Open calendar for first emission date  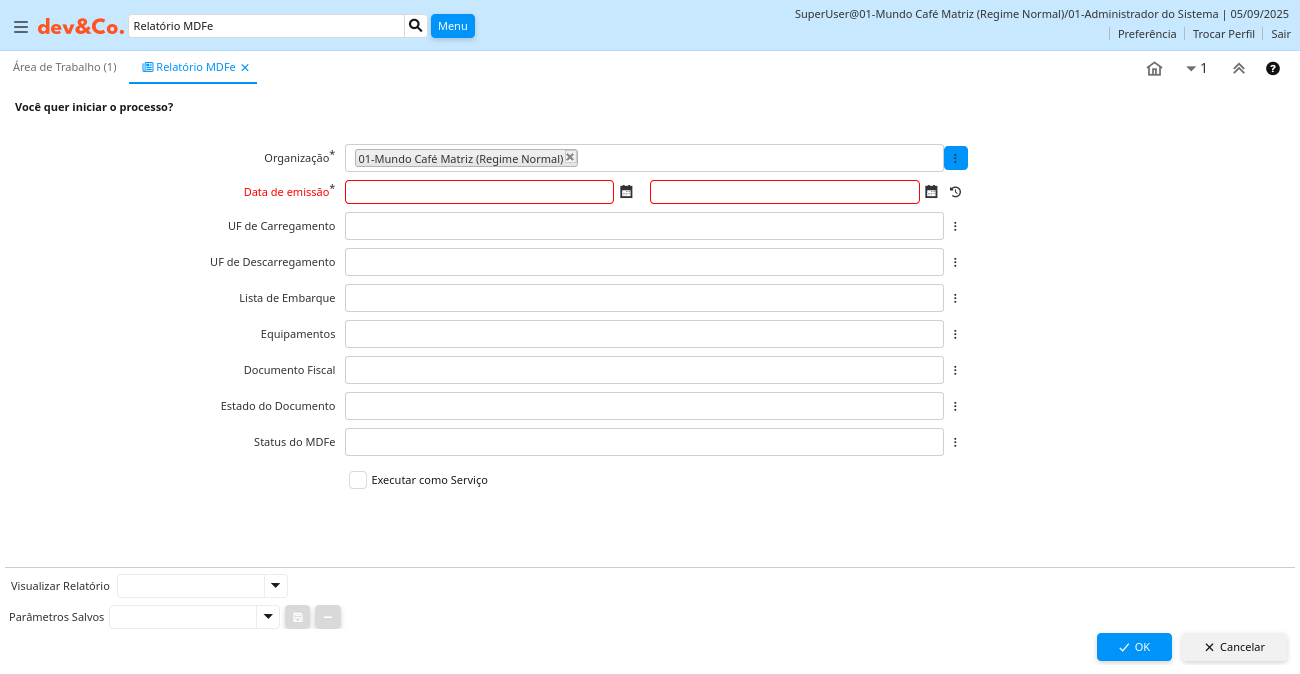[x=627, y=192]
